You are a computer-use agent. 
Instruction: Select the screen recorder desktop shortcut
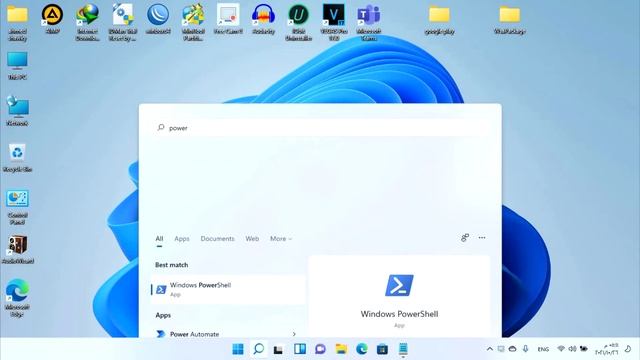point(228,19)
